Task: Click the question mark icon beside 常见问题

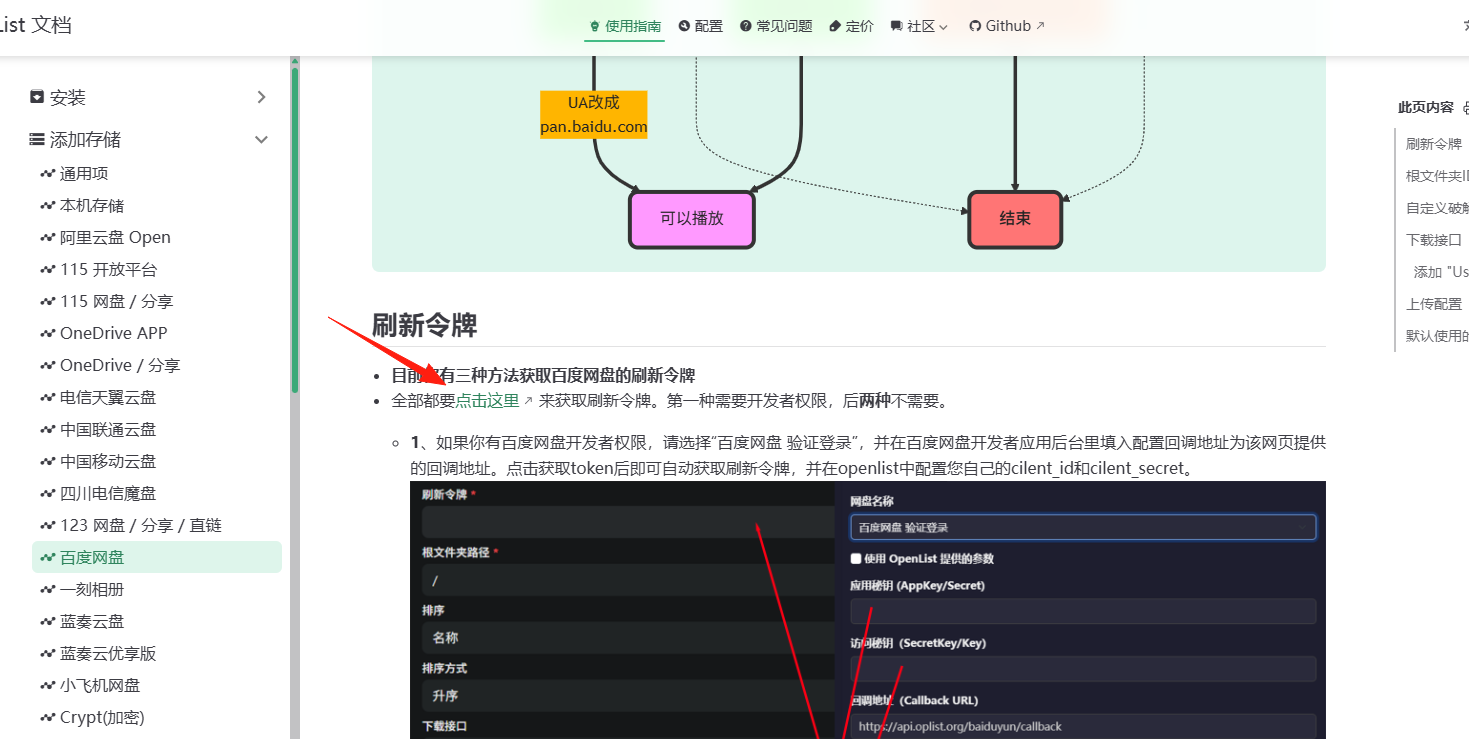Action: 746,26
